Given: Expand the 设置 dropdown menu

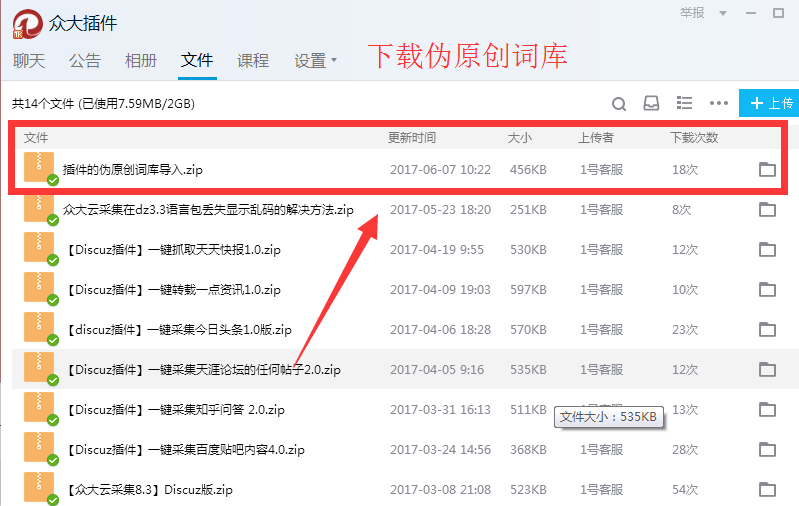Looking at the screenshot, I should tap(315, 61).
